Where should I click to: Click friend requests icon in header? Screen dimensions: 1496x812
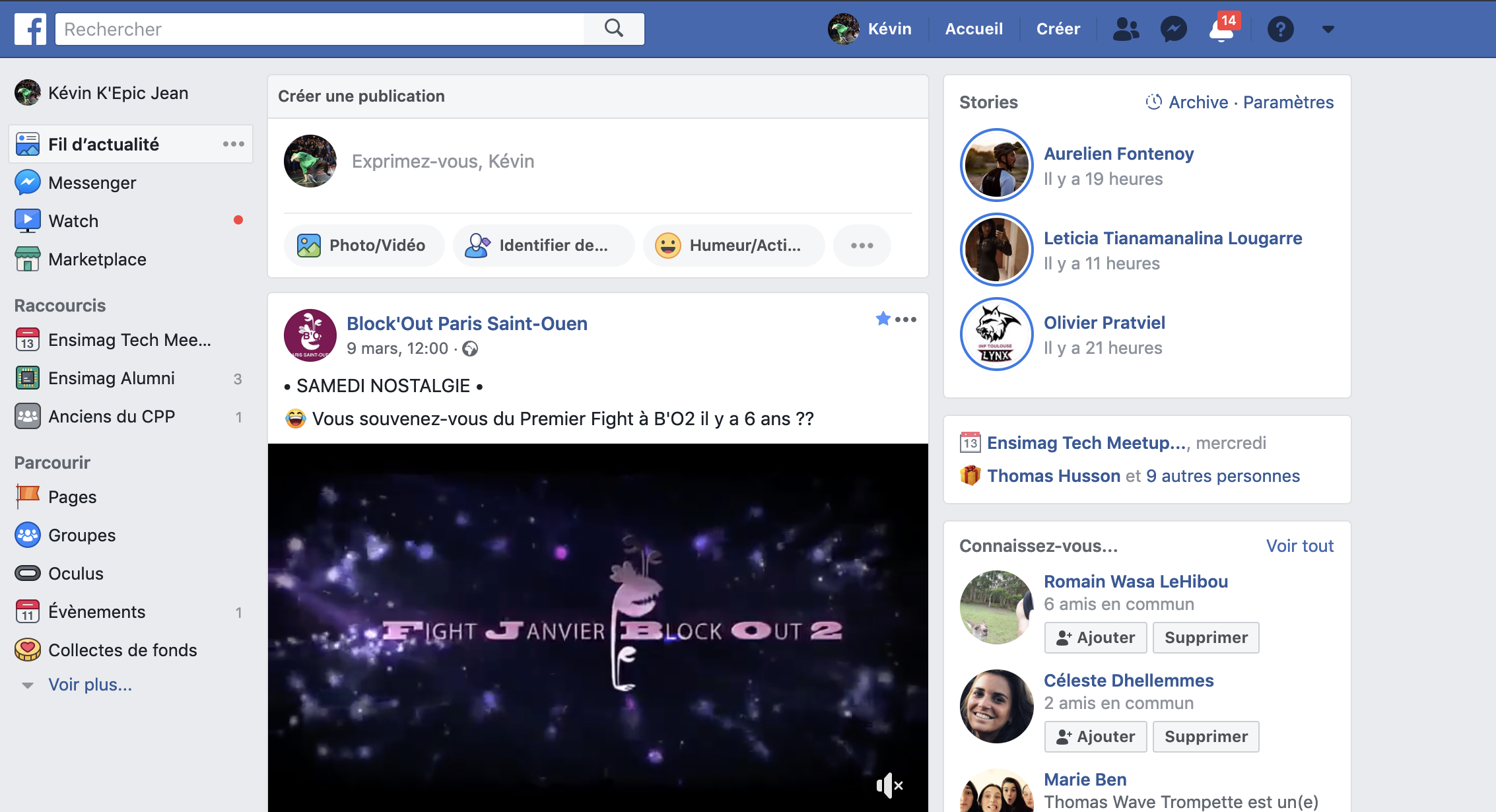coord(1126,29)
